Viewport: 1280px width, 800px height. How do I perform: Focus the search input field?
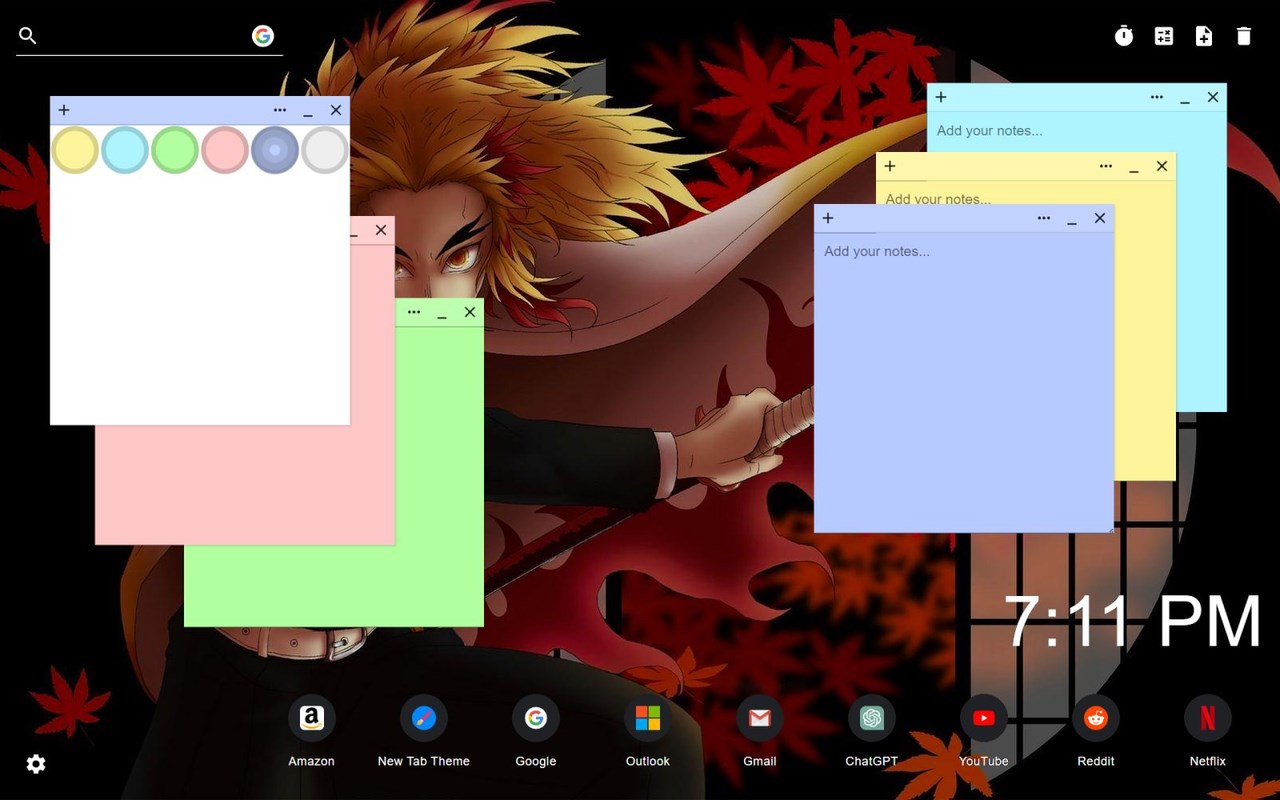tap(140, 36)
